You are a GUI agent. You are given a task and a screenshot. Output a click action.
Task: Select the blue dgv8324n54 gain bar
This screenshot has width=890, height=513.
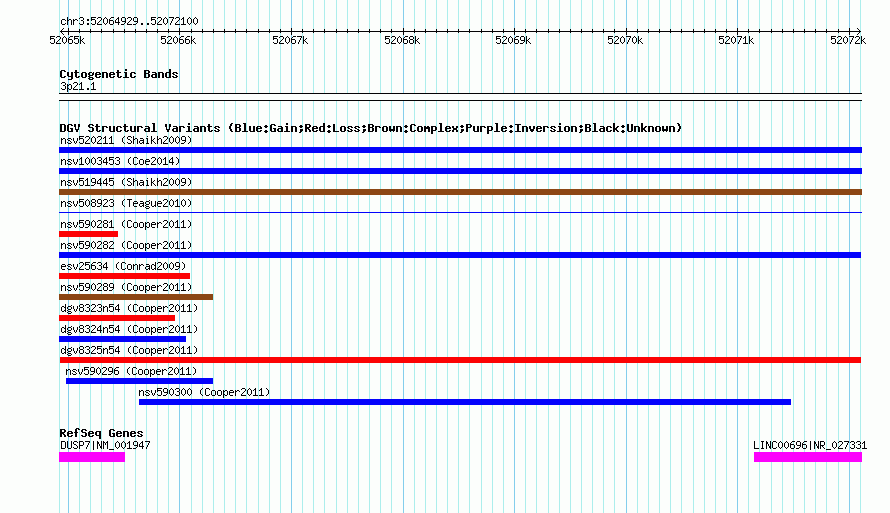pyautogui.click(x=123, y=339)
